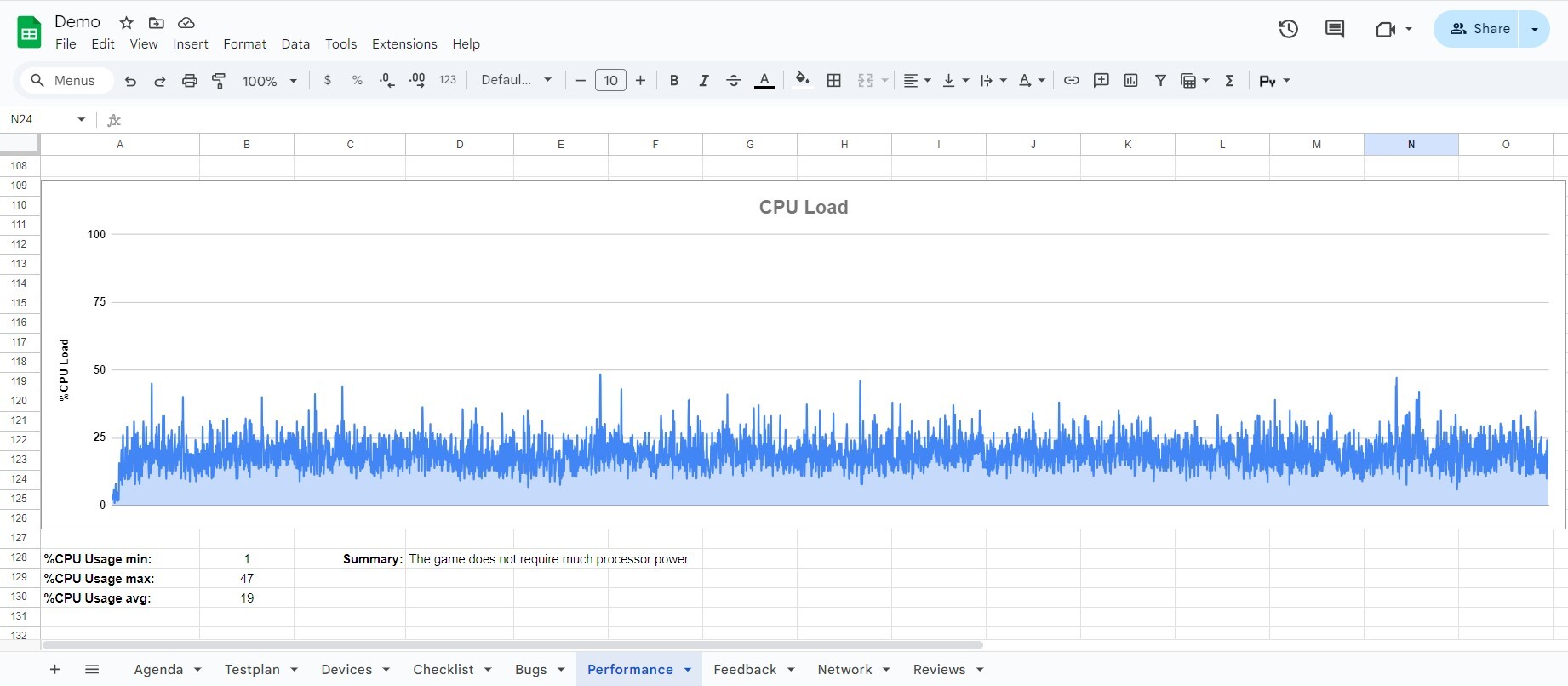This screenshot has width=1568, height=686.
Task: Open version history clock icon
Action: coord(1288,29)
